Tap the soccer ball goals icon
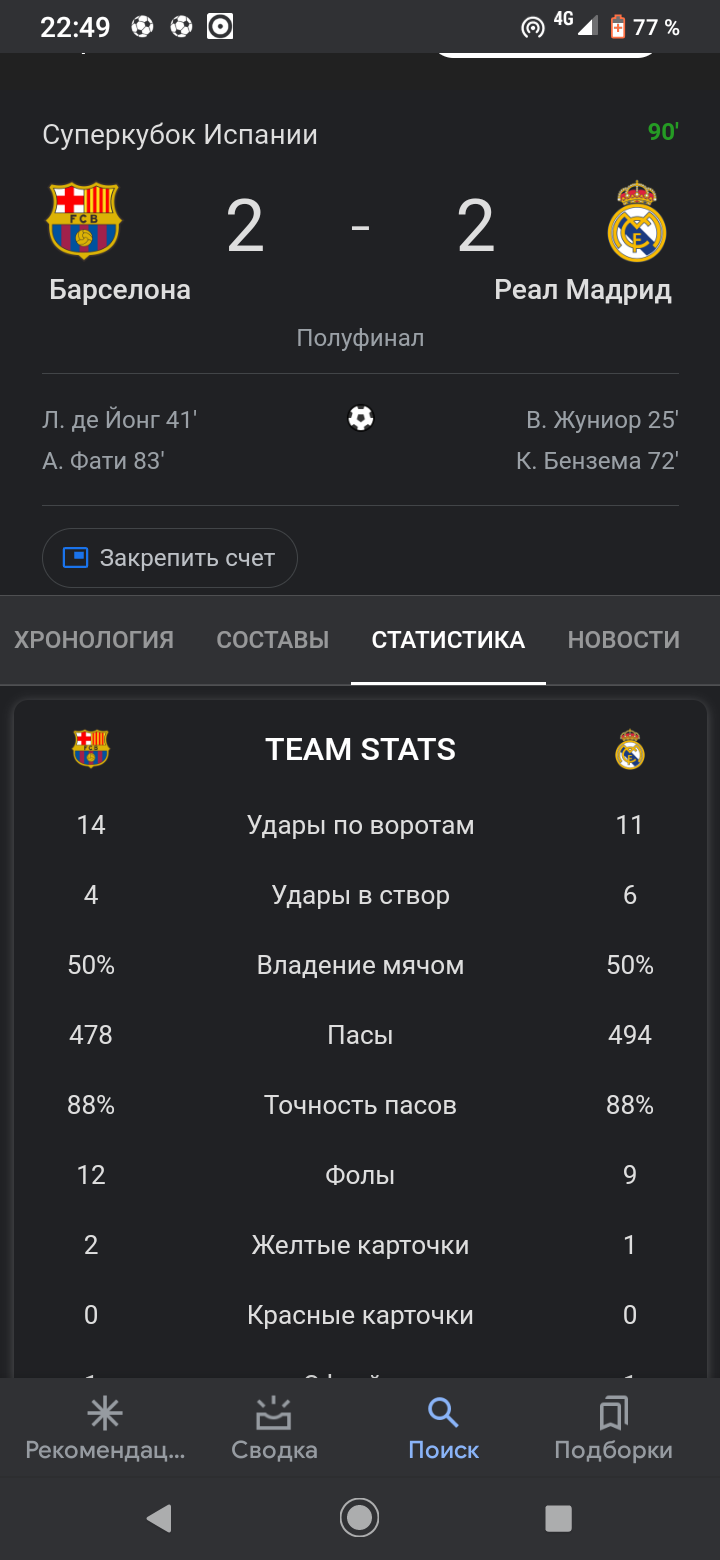This screenshot has height=1560, width=720. [360, 418]
